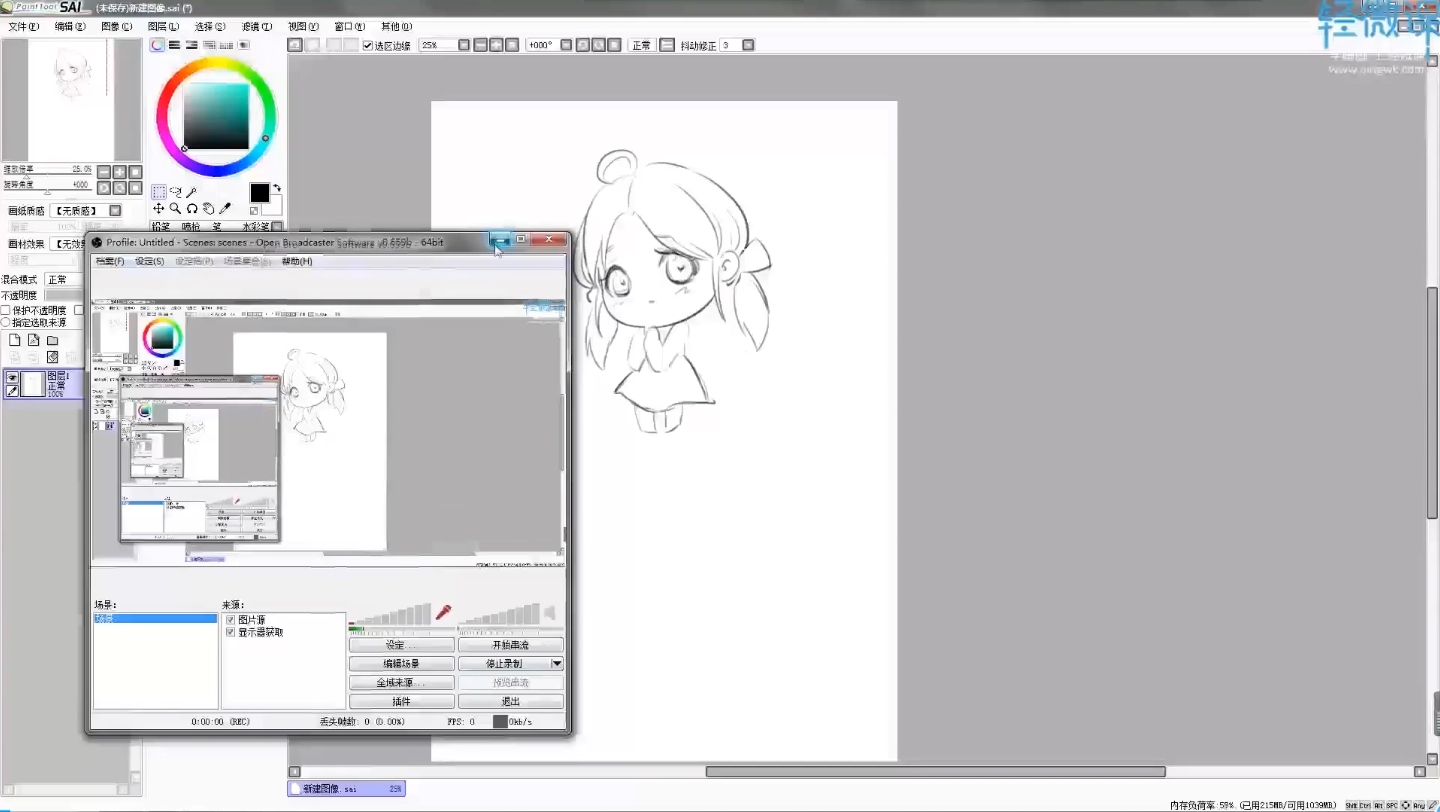1440x812 pixels.
Task: Pick a shade in the color square
Action: tap(215, 116)
